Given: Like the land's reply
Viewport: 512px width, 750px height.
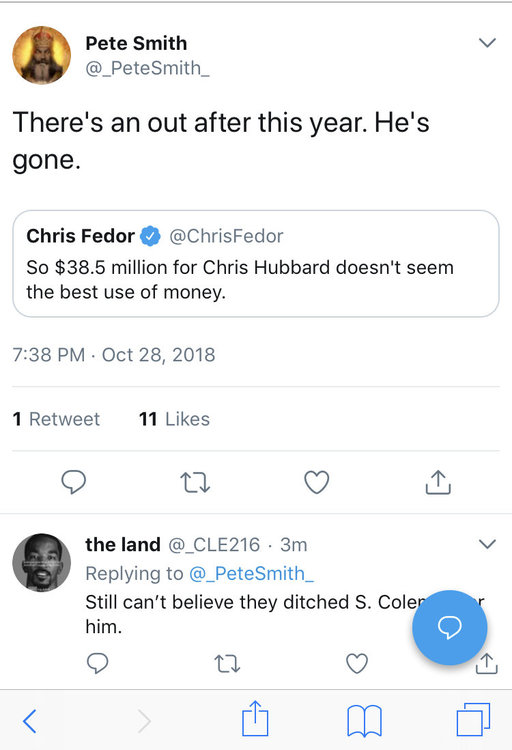Looking at the screenshot, I should point(357,663).
